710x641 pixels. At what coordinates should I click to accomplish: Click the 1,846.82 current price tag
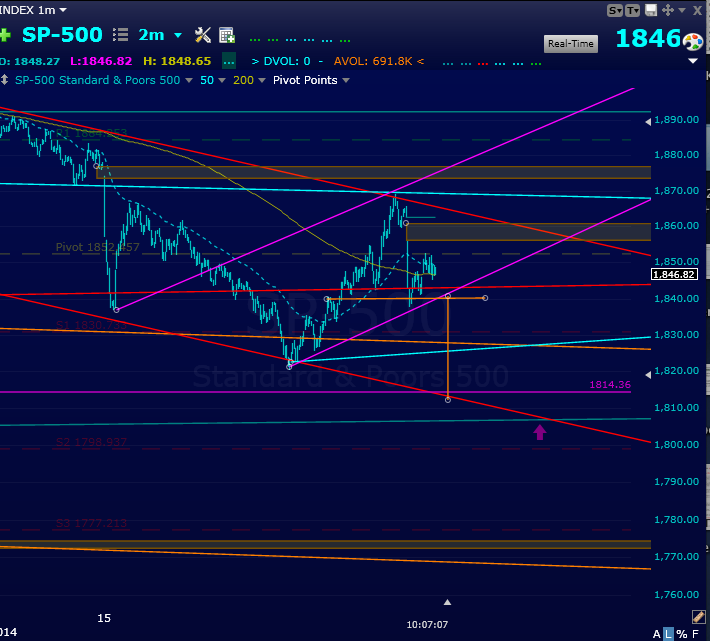pos(674,274)
